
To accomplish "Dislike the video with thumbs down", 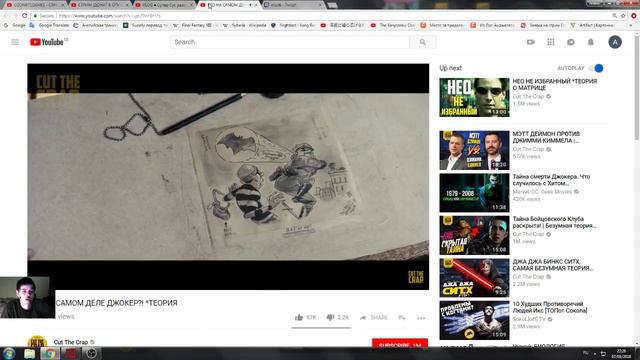I will [330, 317].
